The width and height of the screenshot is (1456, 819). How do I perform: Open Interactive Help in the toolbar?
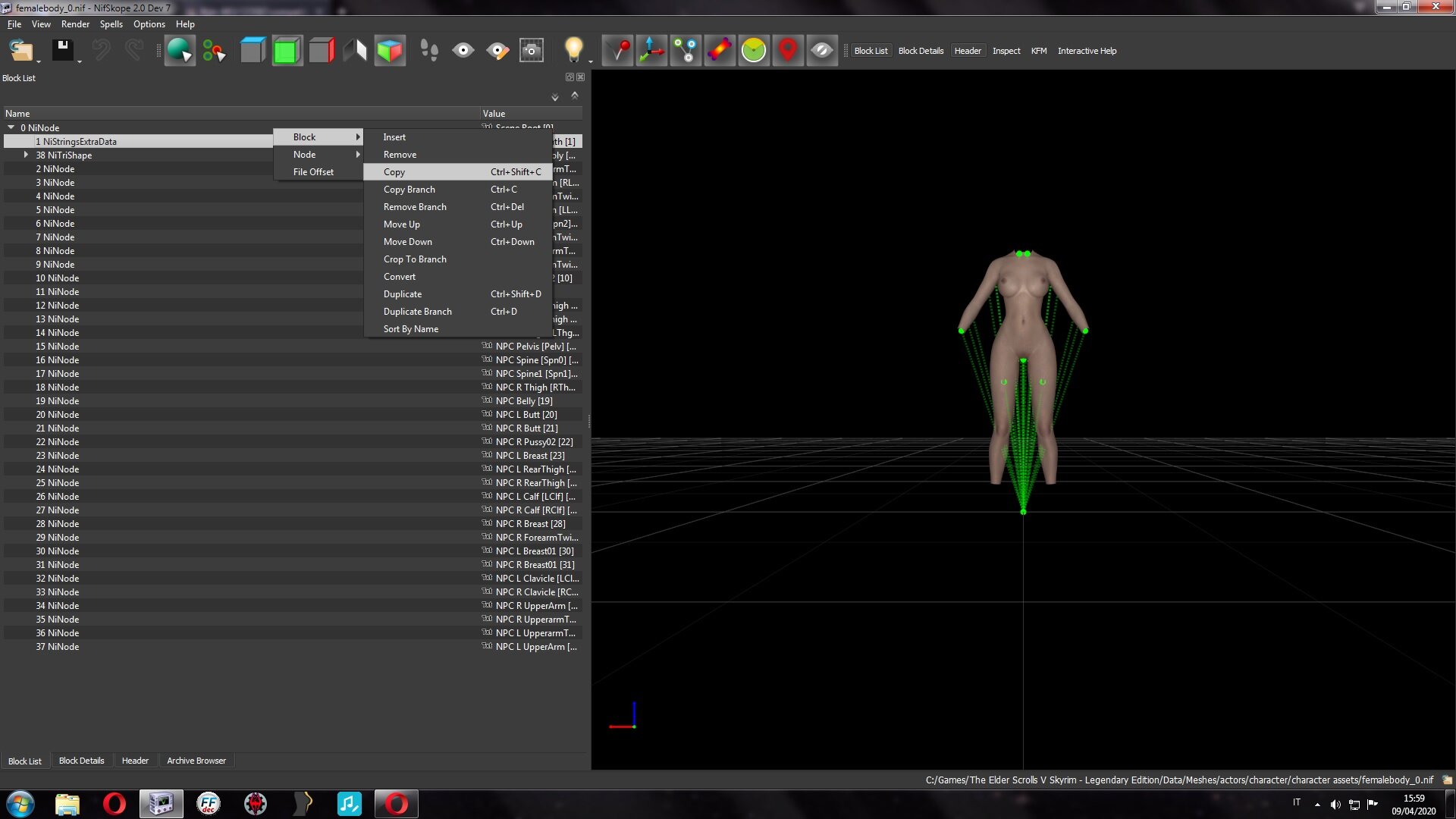1087,51
